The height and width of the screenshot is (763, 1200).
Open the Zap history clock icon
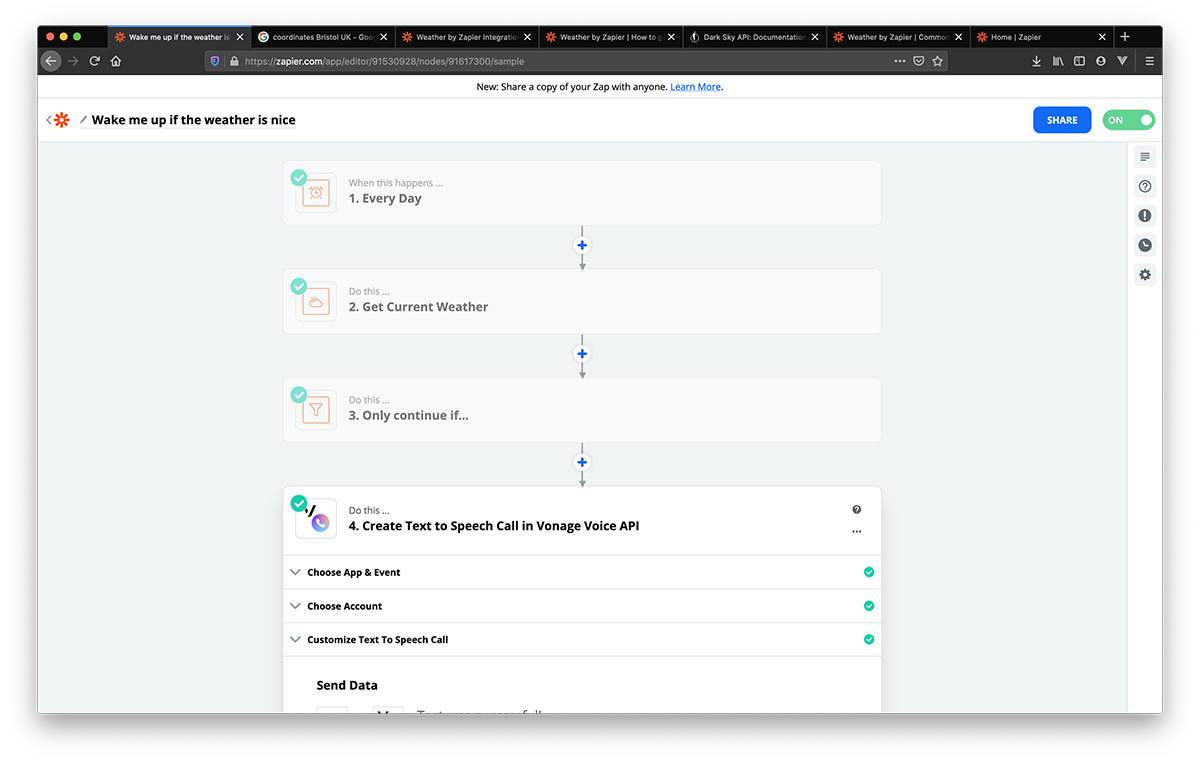click(x=1145, y=245)
